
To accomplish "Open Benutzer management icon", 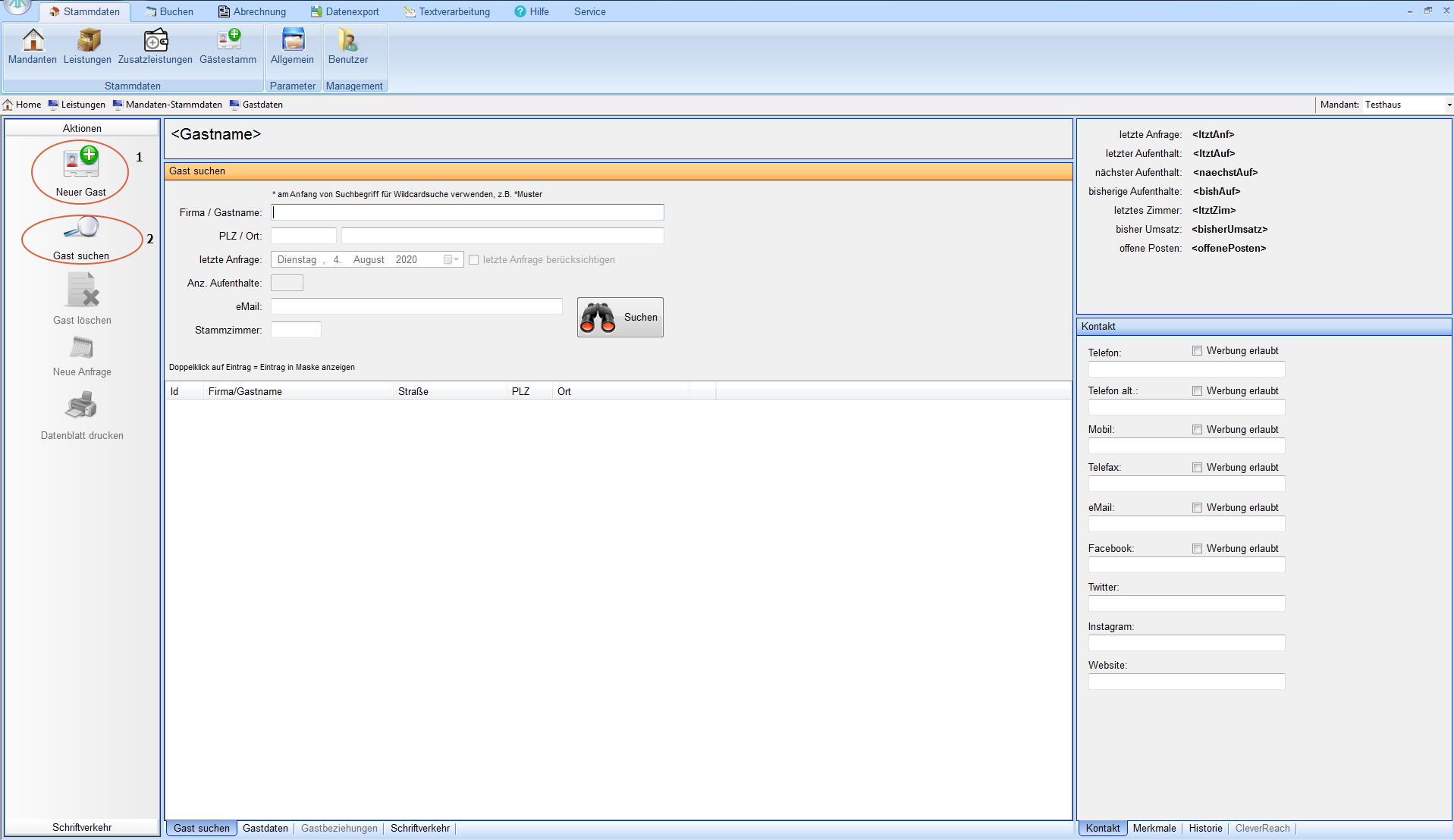I will click(348, 46).
